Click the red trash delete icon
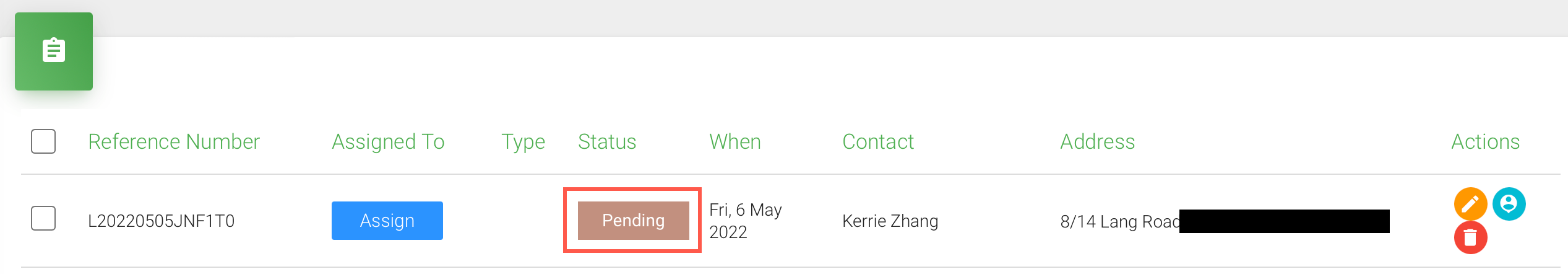The width and height of the screenshot is (1568, 274). point(1470,237)
